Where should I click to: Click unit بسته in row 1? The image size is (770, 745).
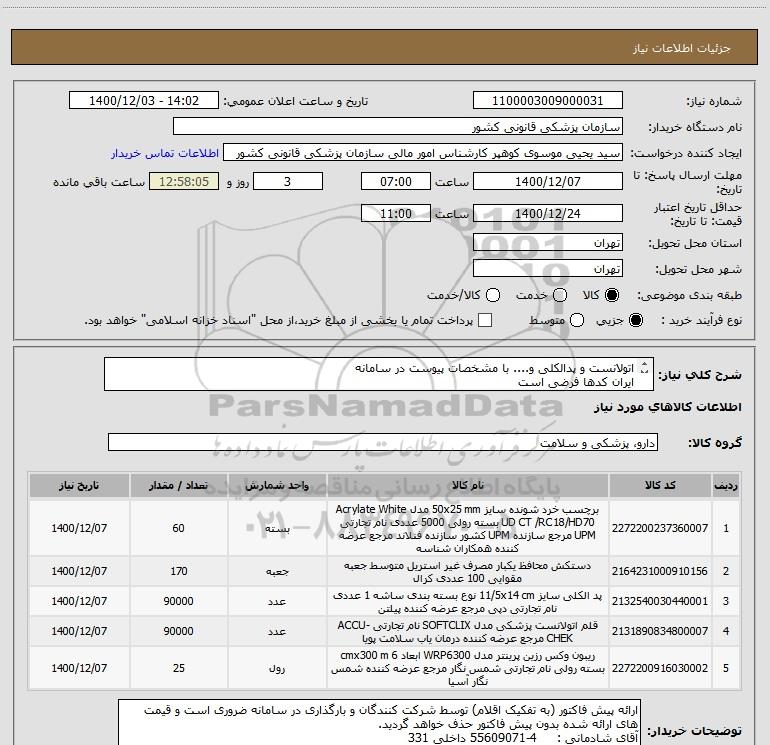click(x=277, y=529)
